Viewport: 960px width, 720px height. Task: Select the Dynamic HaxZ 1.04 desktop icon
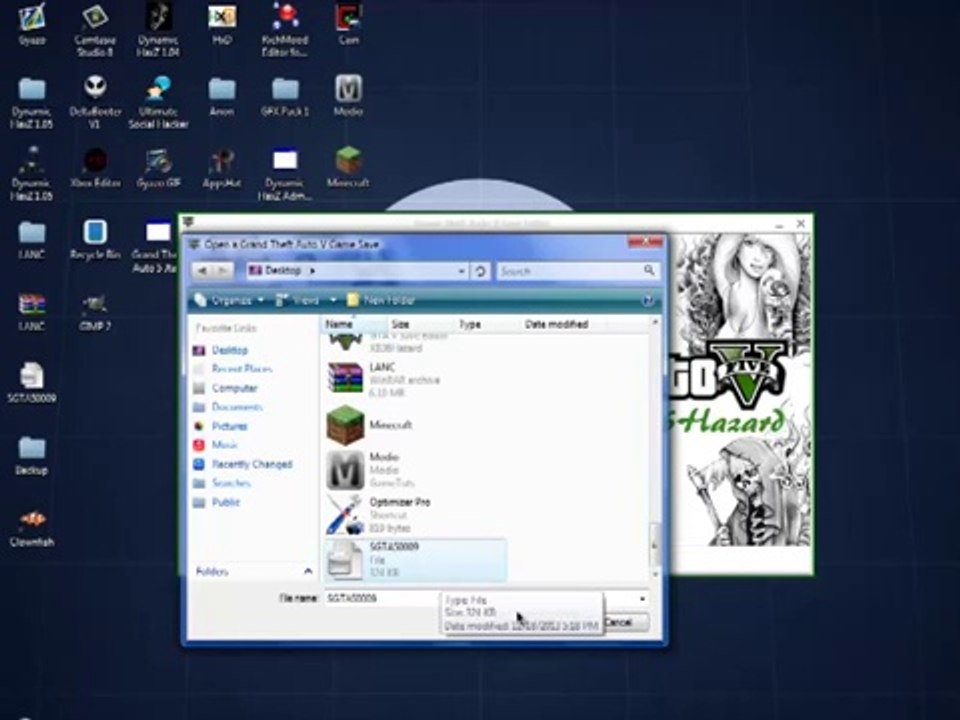(x=158, y=29)
